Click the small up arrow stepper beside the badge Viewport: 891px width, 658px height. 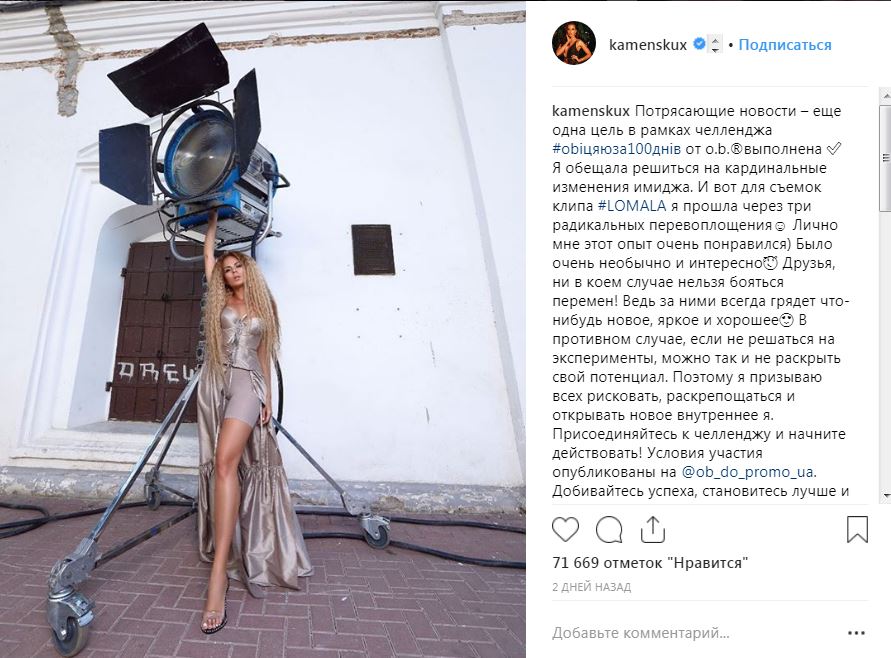(715, 39)
